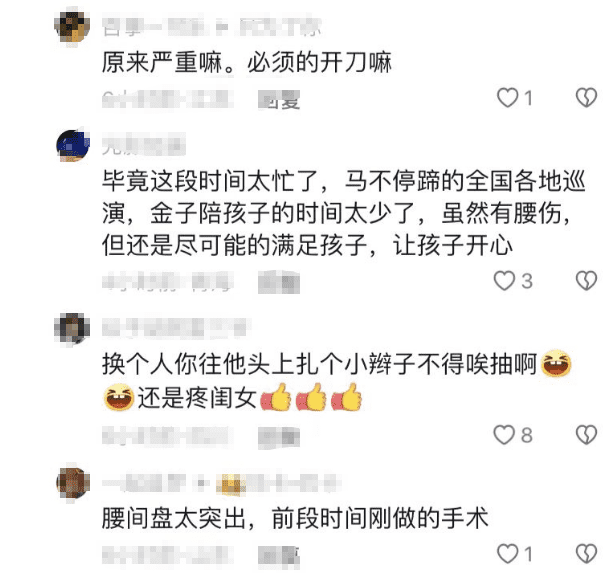Tap broken heart beside 腰间盘太突出 comment
Viewport: 616px width, 585px height.
pos(586,553)
